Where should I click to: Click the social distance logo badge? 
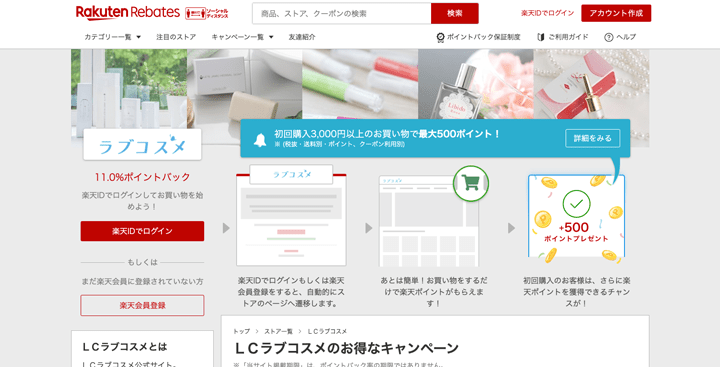click(x=207, y=13)
